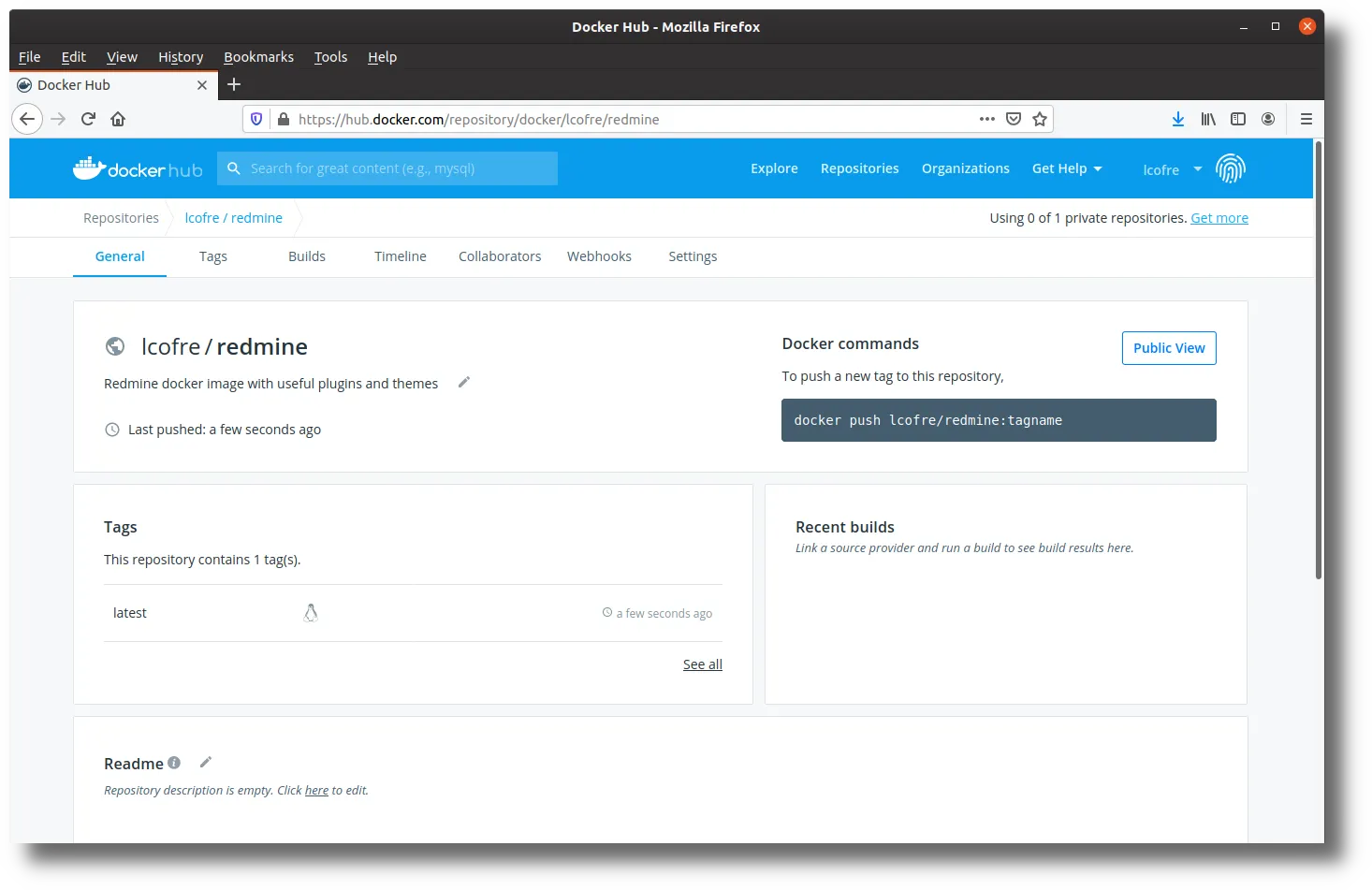Switch to the Collaborators tab
This screenshot has width=1372, height=890.
coord(500,256)
